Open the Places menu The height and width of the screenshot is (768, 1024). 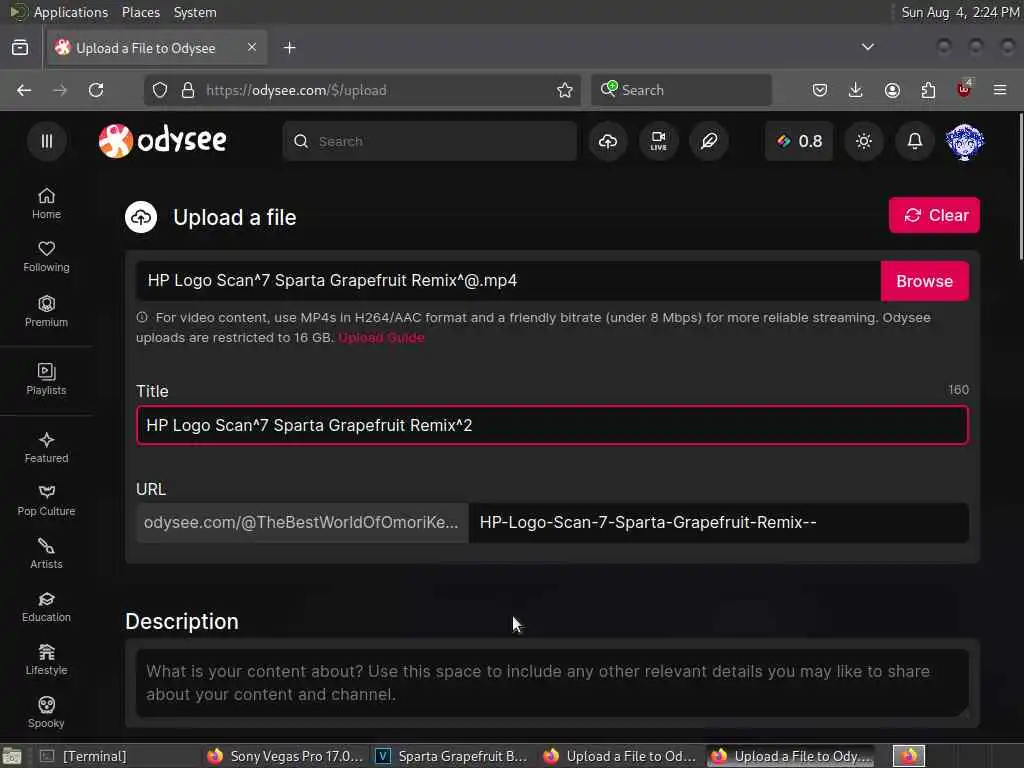coord(140,12)
